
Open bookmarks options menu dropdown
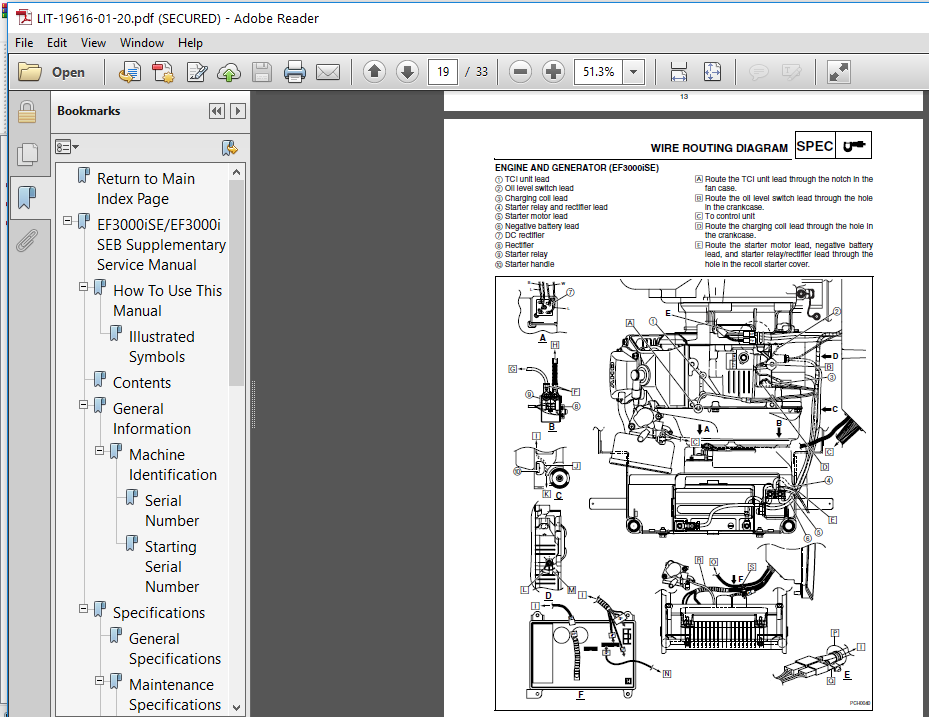click(66, 146)
